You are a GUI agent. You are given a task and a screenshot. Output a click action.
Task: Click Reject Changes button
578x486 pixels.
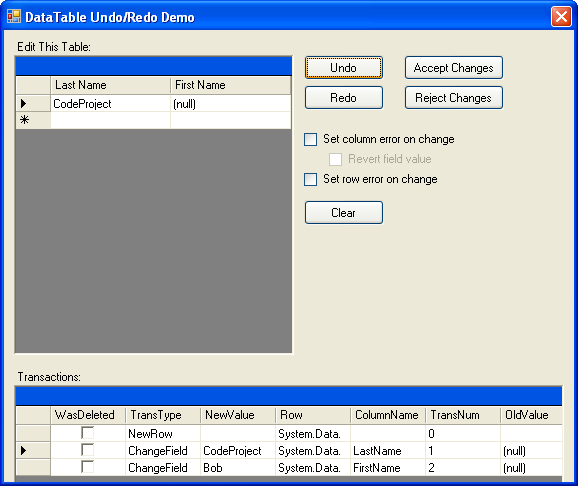pyautogui.click(x=453, y=98)
